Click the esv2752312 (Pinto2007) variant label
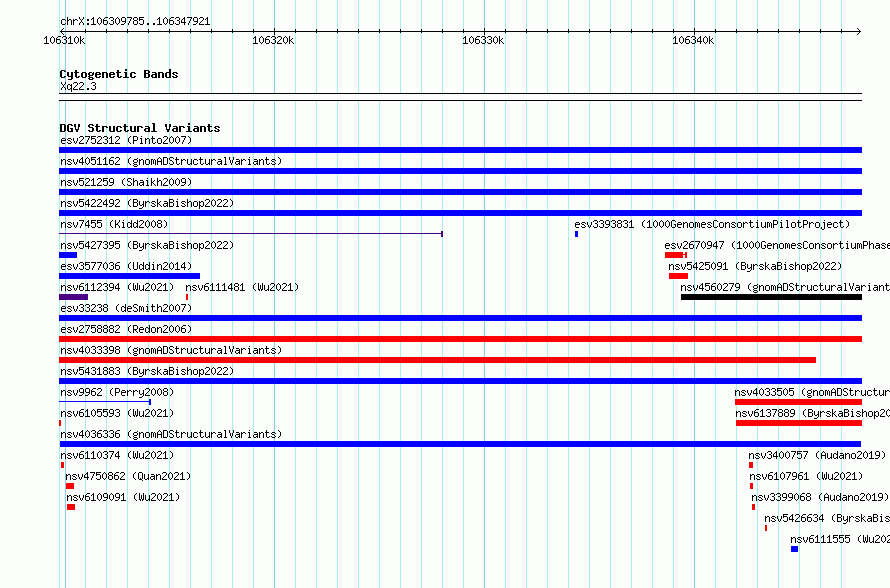Viewport: 890px width, 588px height. point(126,140)
